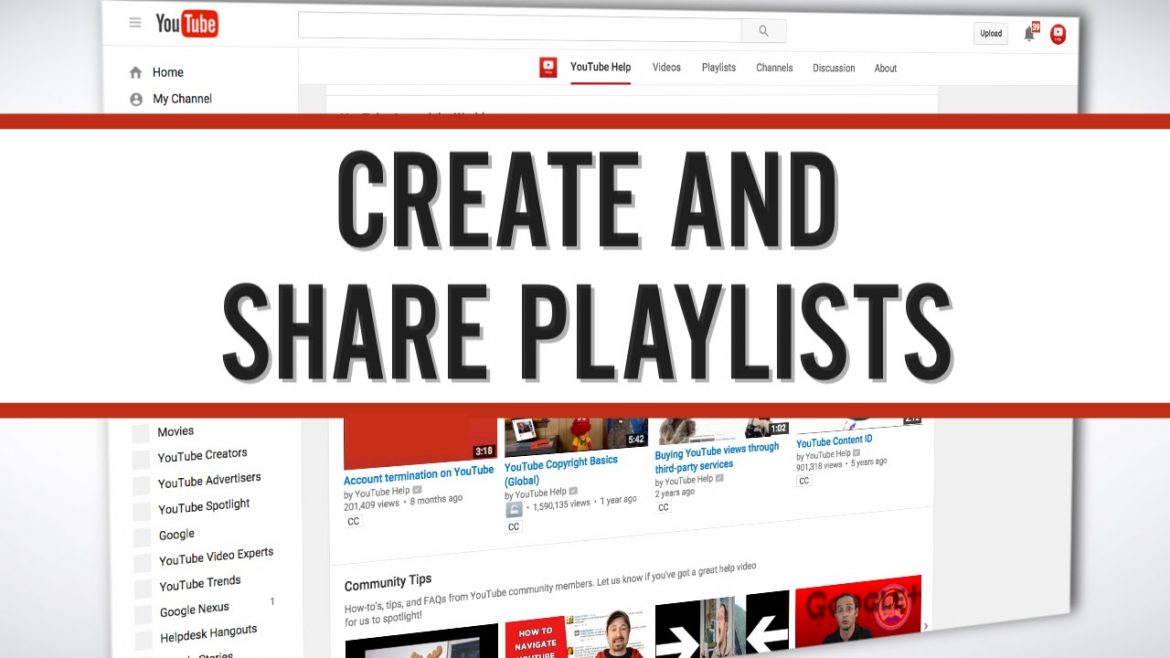The height and width of the screenshot is (658, 1170).
Task: Open Google subscription in sidebar
Action: click(177, 534)
